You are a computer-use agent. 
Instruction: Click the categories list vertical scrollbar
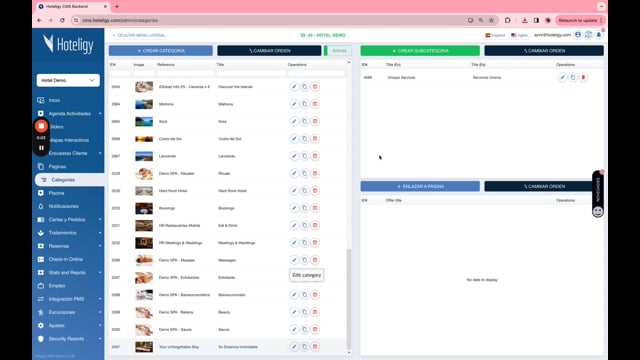[349, 298]
